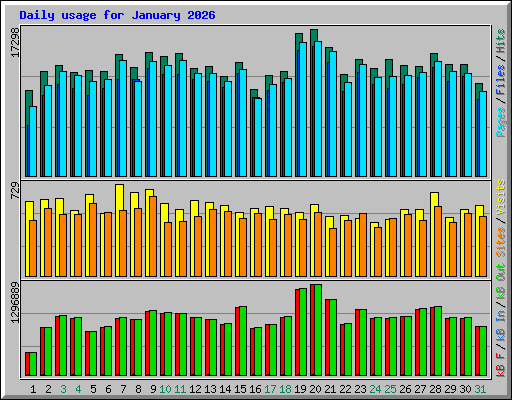
Task: Click day 6 on the x-axis
Action: [x=108, y=389]
